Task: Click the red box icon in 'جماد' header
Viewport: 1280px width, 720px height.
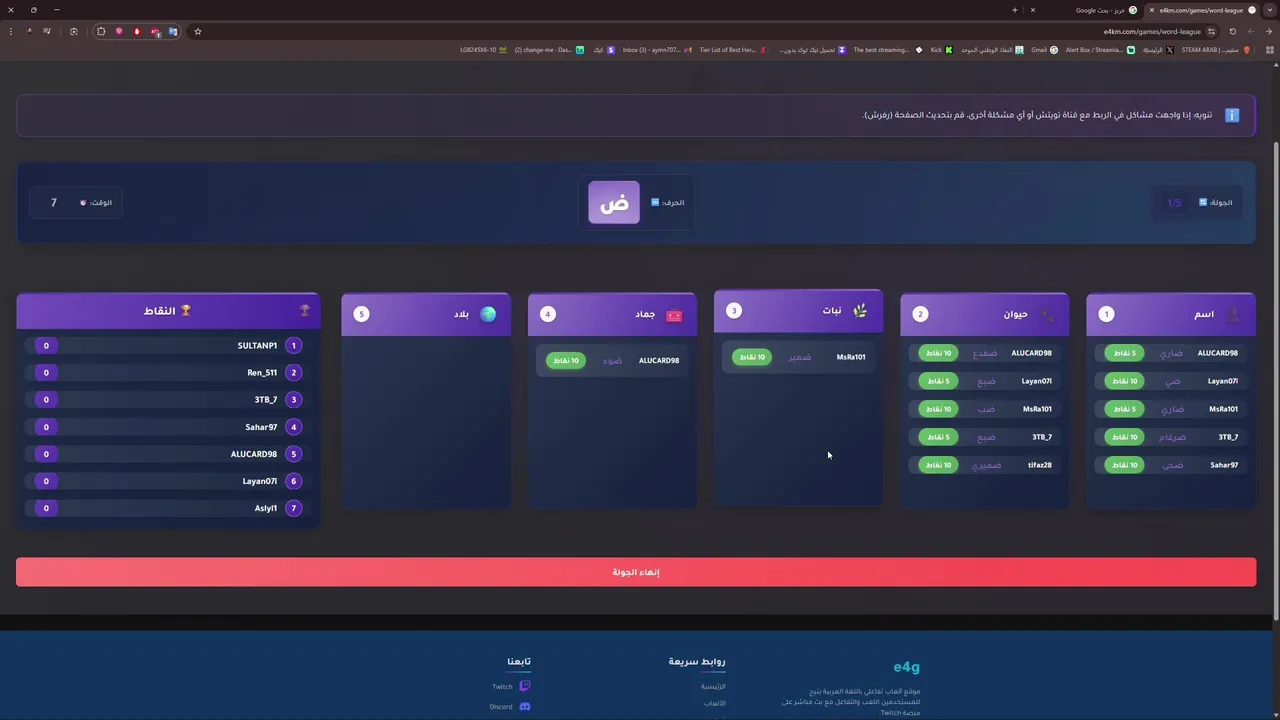Action: (x=674, y=315)
